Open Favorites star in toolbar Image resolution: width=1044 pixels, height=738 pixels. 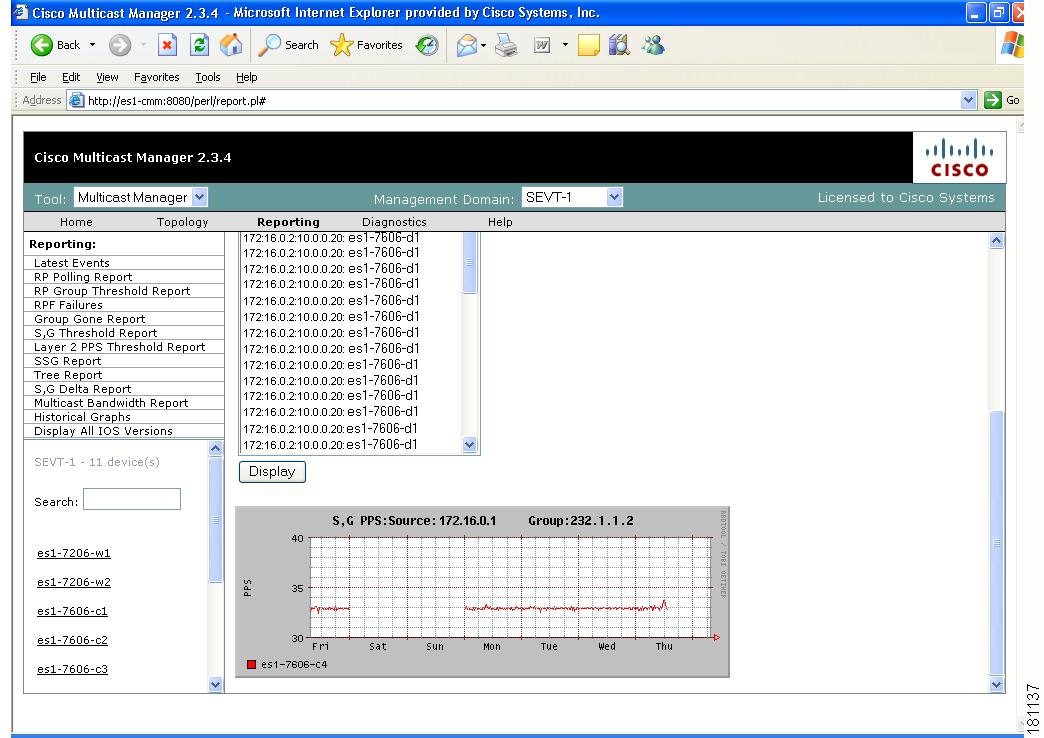342,45
